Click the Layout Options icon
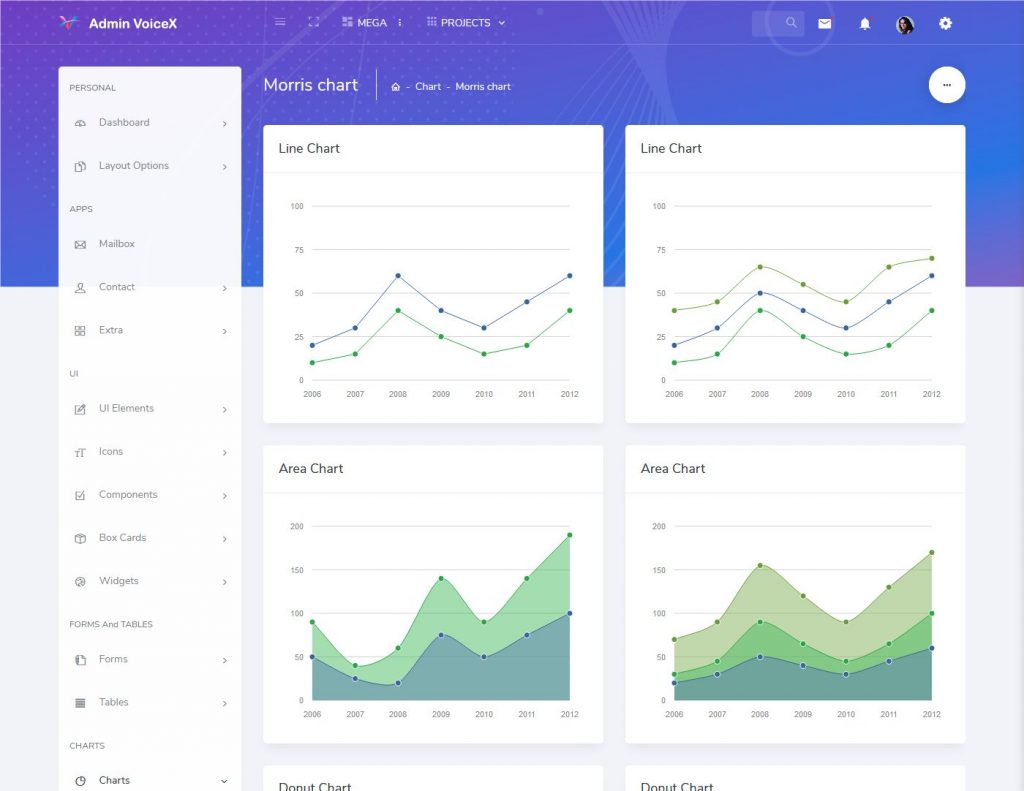Screen dimensions: 1024x791 pyautogui.click(x=80, y=167)
